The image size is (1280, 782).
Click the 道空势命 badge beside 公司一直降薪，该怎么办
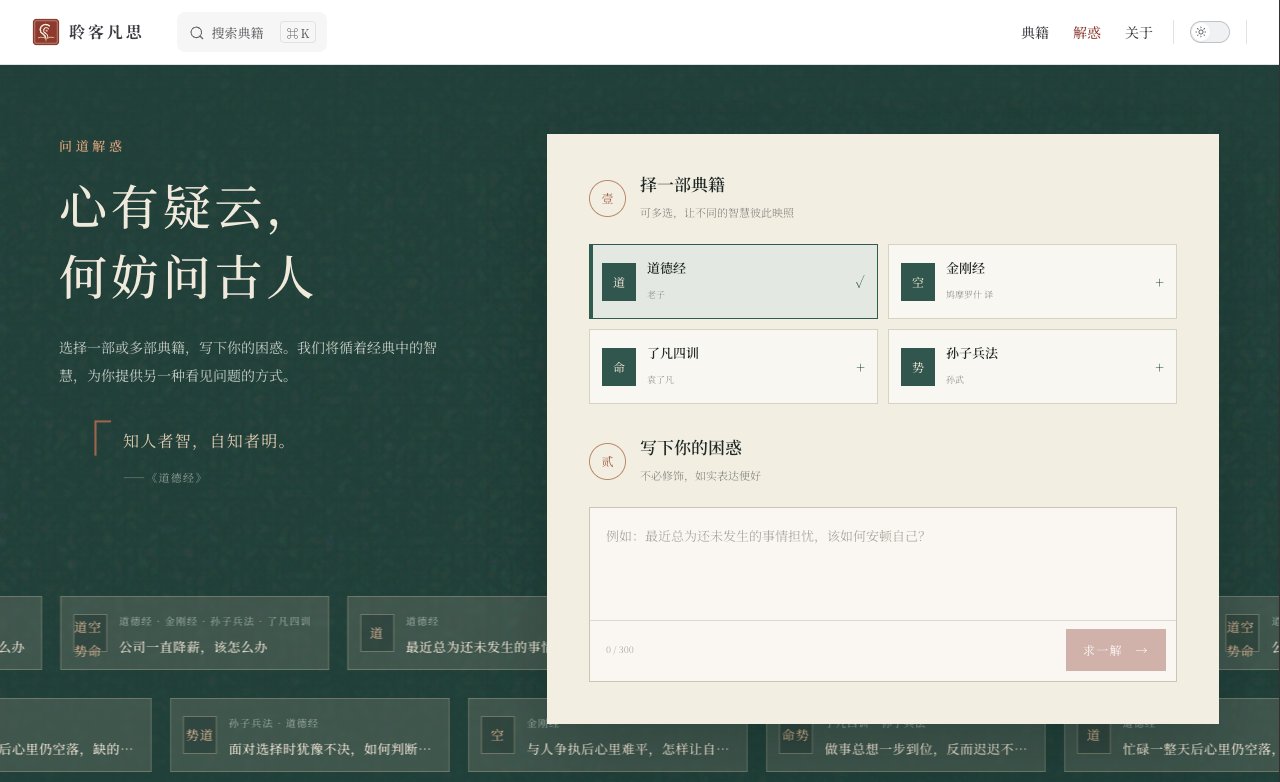[x=89, y=633]
